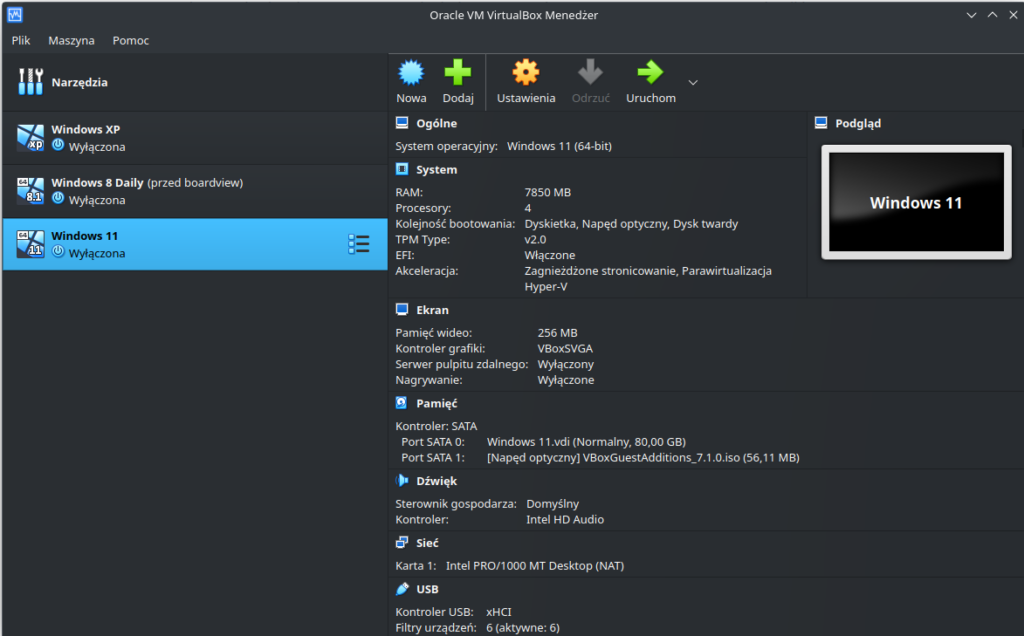Click the green Dodaj plus icon

pyautogui.click(x=458, y=72)
